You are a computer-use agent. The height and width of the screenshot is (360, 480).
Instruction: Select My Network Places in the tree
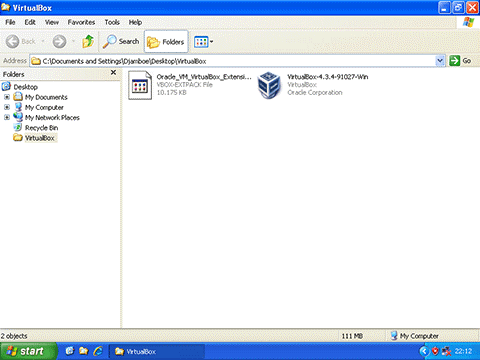click(52, 118)
